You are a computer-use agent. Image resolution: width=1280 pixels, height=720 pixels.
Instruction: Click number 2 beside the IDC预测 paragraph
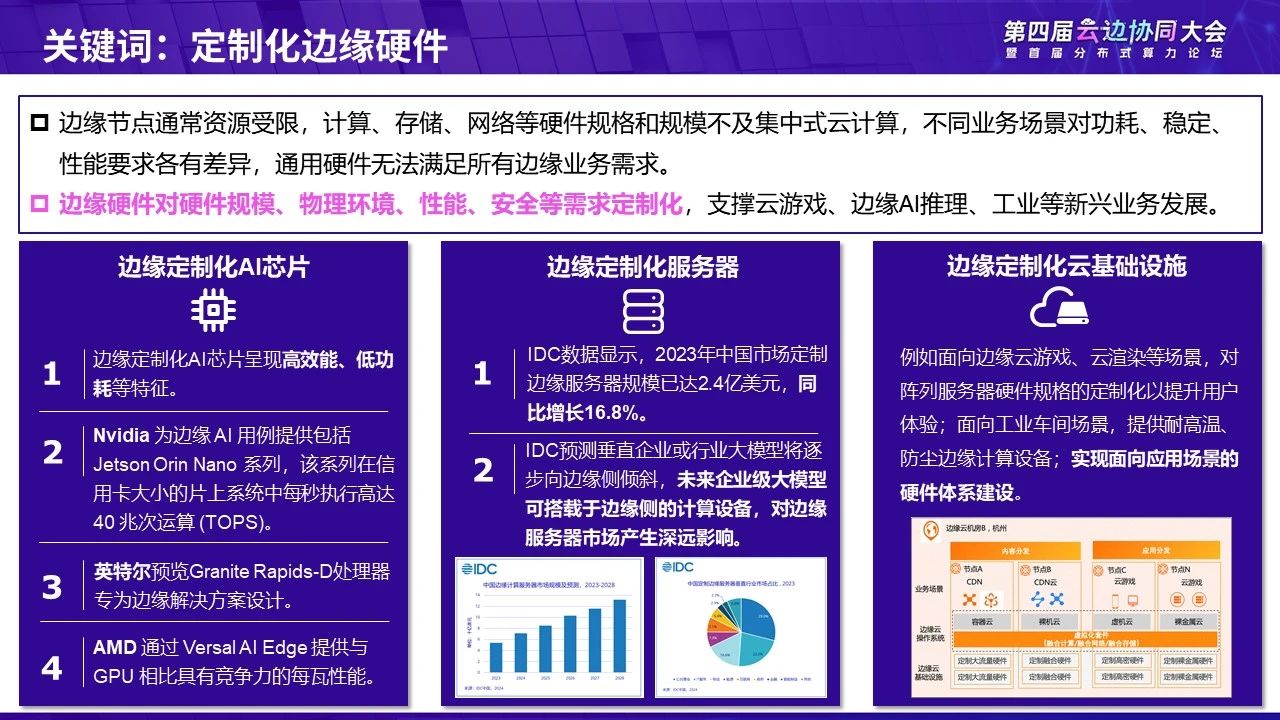coord(483,470)
